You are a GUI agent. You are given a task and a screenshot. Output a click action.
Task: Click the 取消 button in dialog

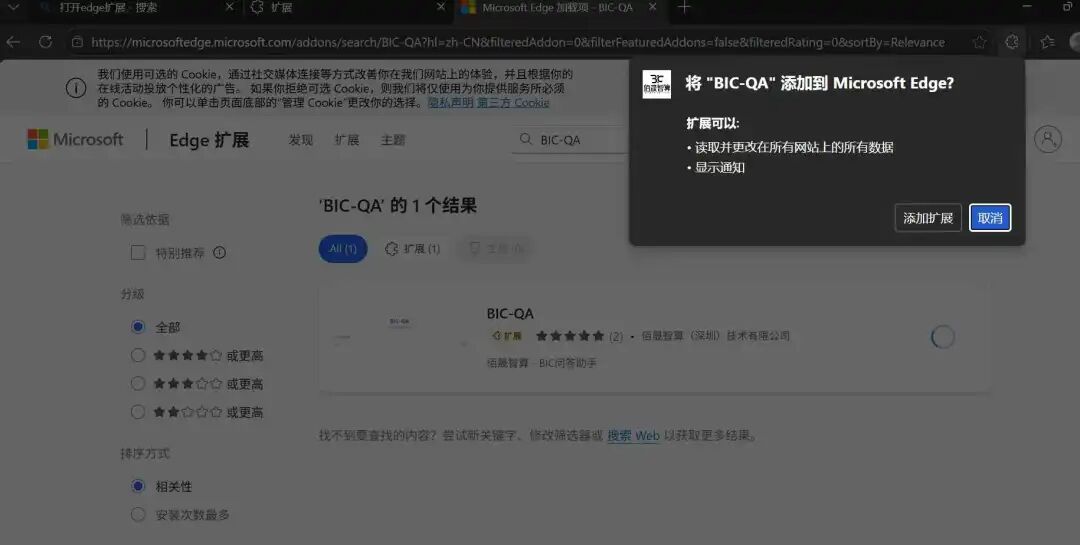click(990, 218)
